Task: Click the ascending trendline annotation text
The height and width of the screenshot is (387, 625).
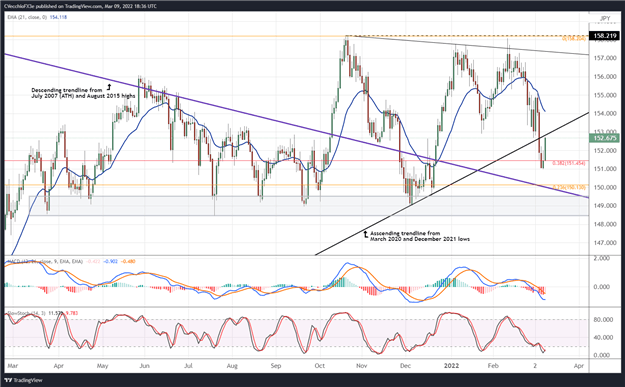Action: point(420,236)
